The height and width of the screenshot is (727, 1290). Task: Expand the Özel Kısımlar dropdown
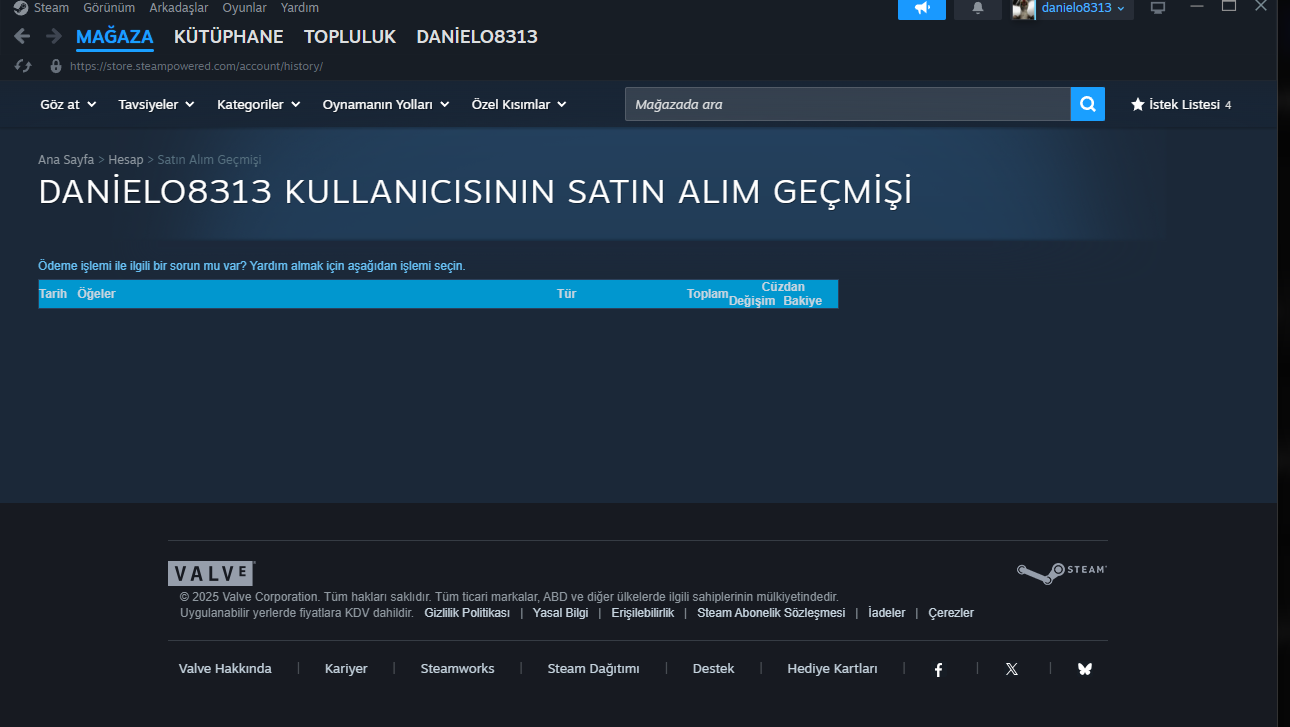(x=519, y=104)
